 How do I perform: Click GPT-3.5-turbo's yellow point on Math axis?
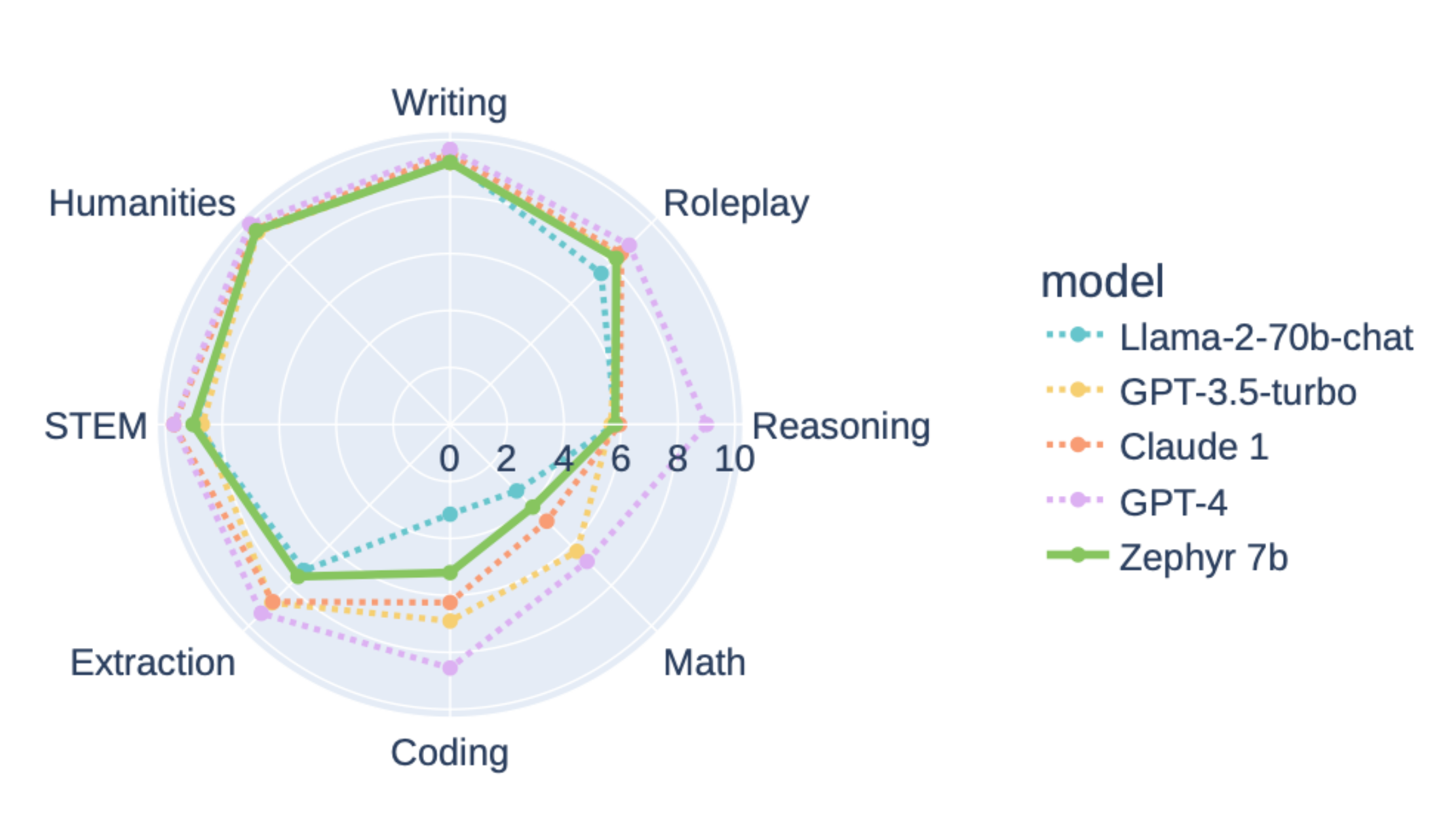(x=576, y=552)
